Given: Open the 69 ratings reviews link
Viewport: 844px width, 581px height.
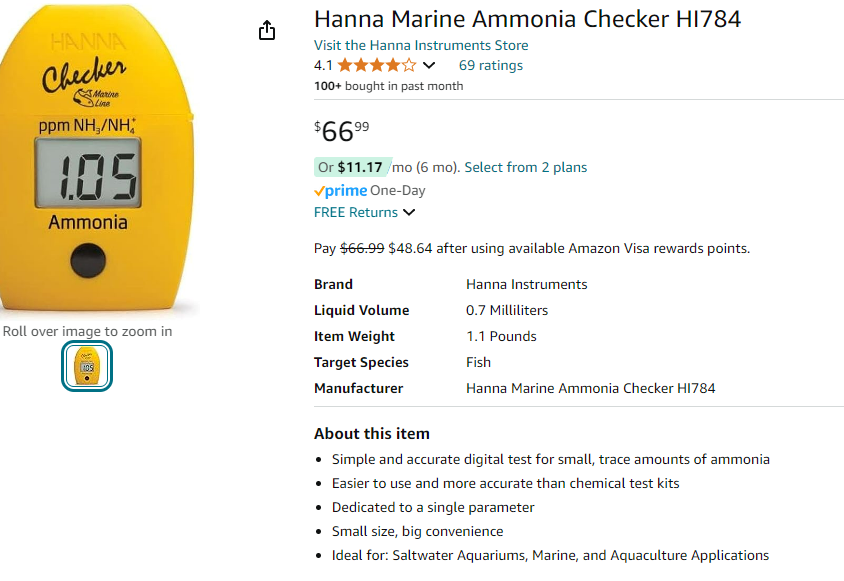Looking at the screenshot, I should click(490, 66).
